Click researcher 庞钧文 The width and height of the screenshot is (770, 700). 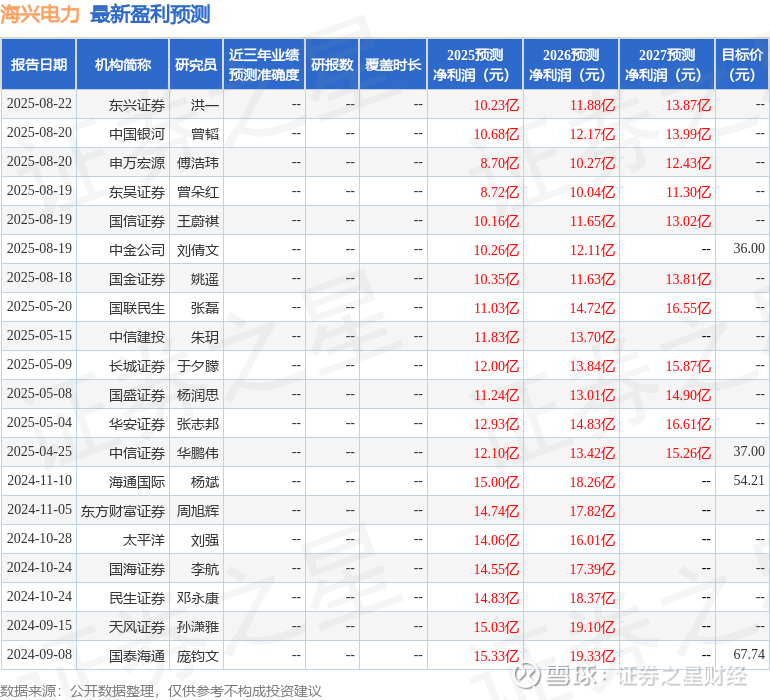[198, 655]
